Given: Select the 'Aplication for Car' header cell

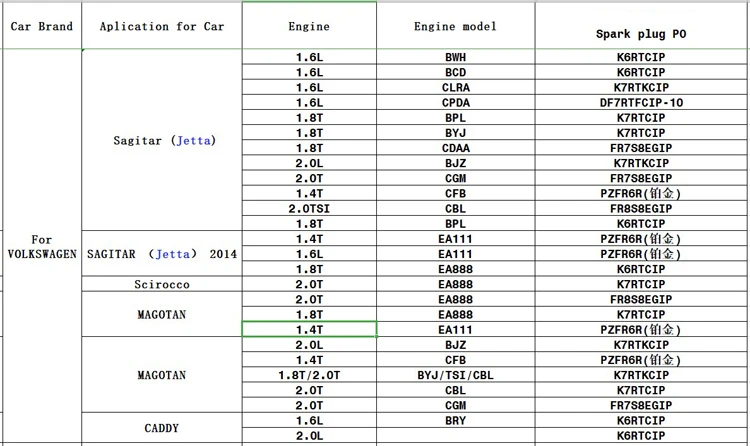Looking at the screenshot, I should coord(162,26).
